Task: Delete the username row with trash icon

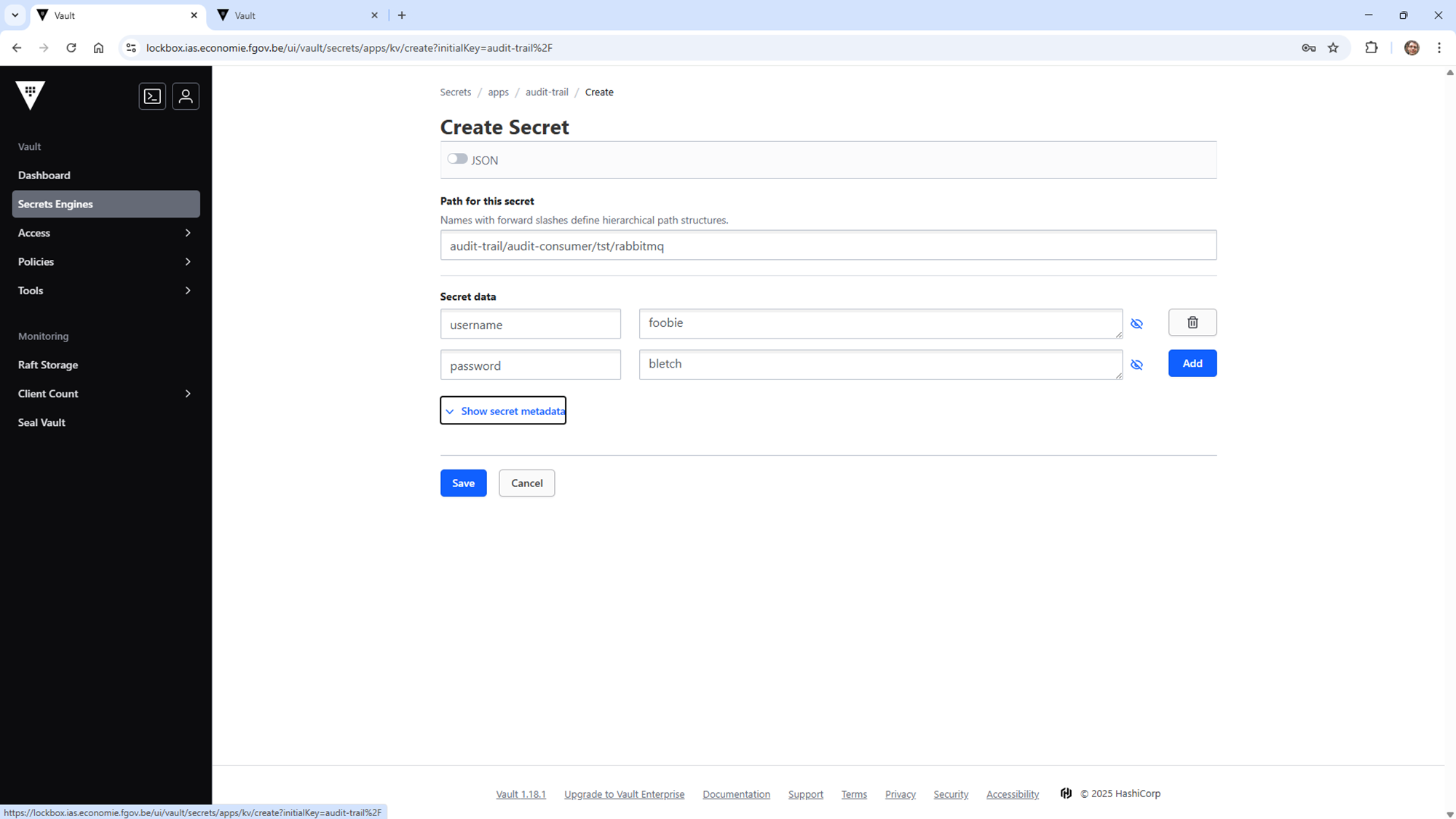Action: (x=1192, y=323)
